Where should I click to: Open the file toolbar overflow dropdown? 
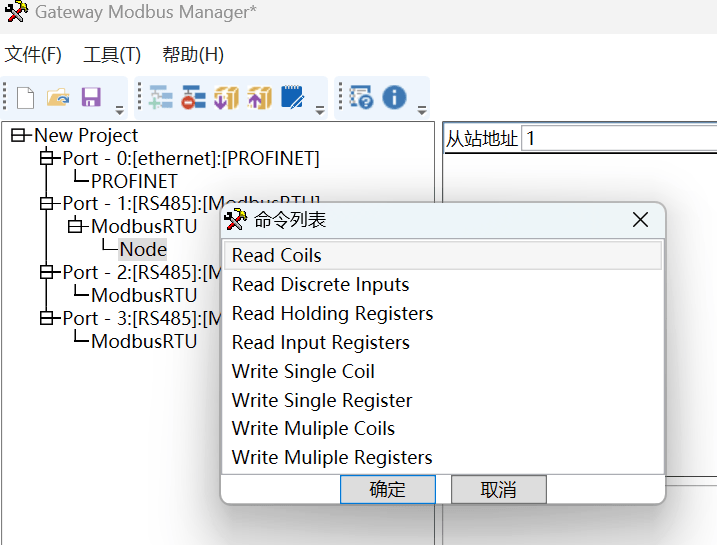coord(119,110)
